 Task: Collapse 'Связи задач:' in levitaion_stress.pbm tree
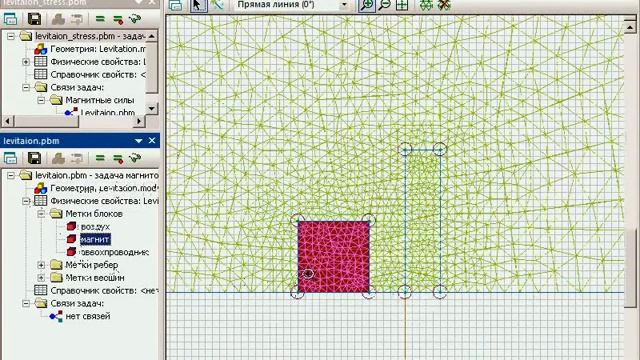click(x=26, y=87)
